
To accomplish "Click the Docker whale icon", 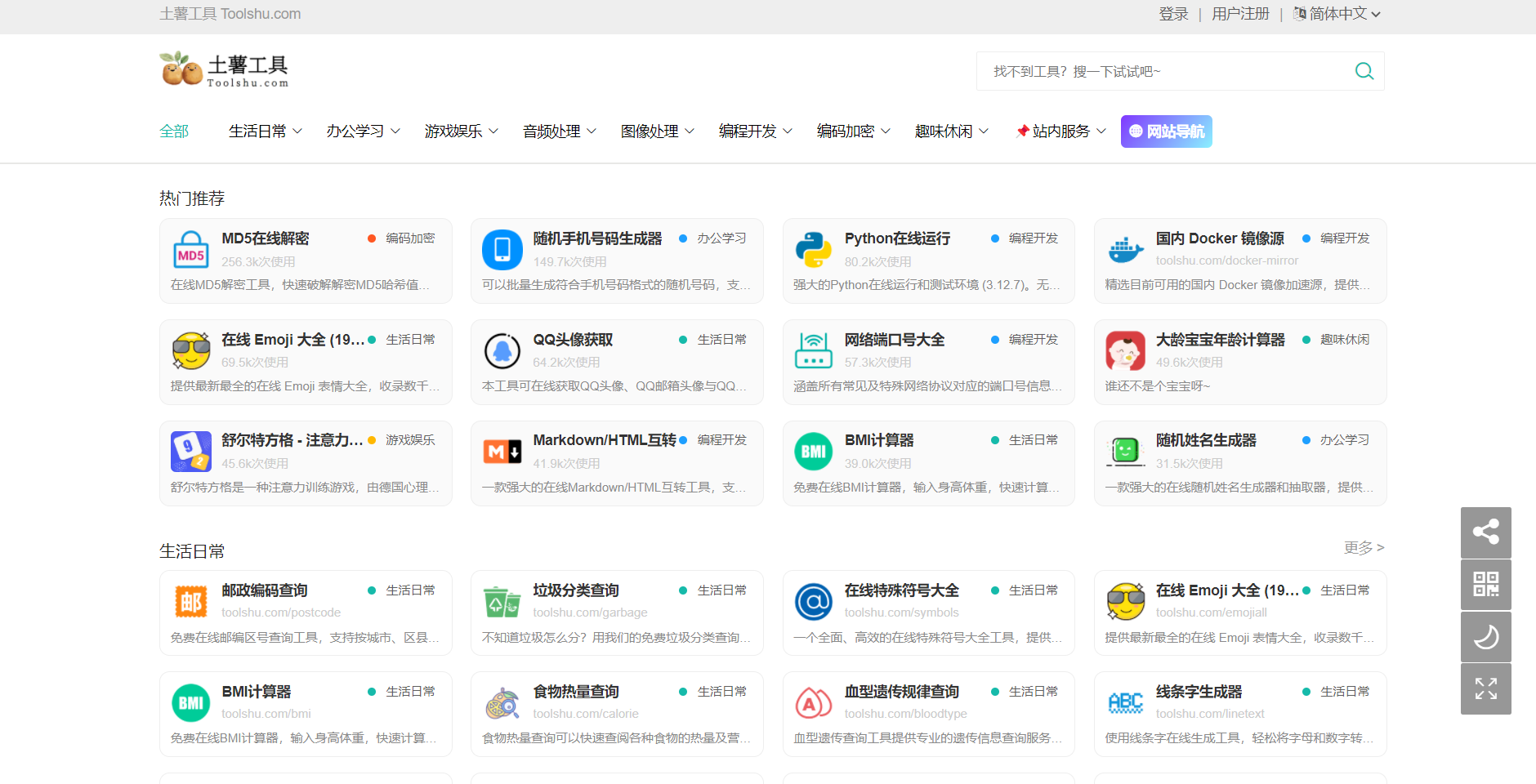I will click(x=1125, y=250).
